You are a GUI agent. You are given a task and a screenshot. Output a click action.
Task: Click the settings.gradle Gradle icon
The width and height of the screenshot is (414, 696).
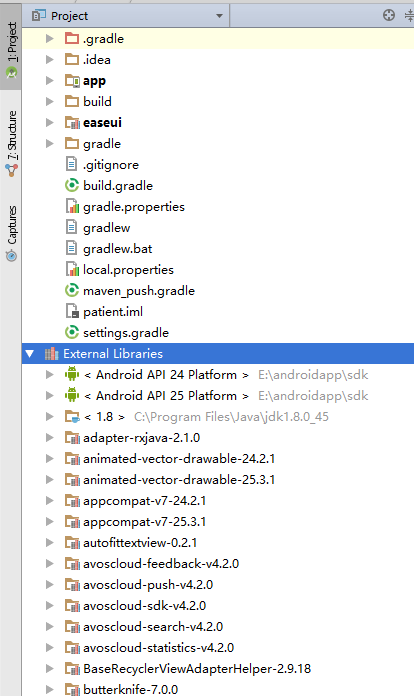71,332
